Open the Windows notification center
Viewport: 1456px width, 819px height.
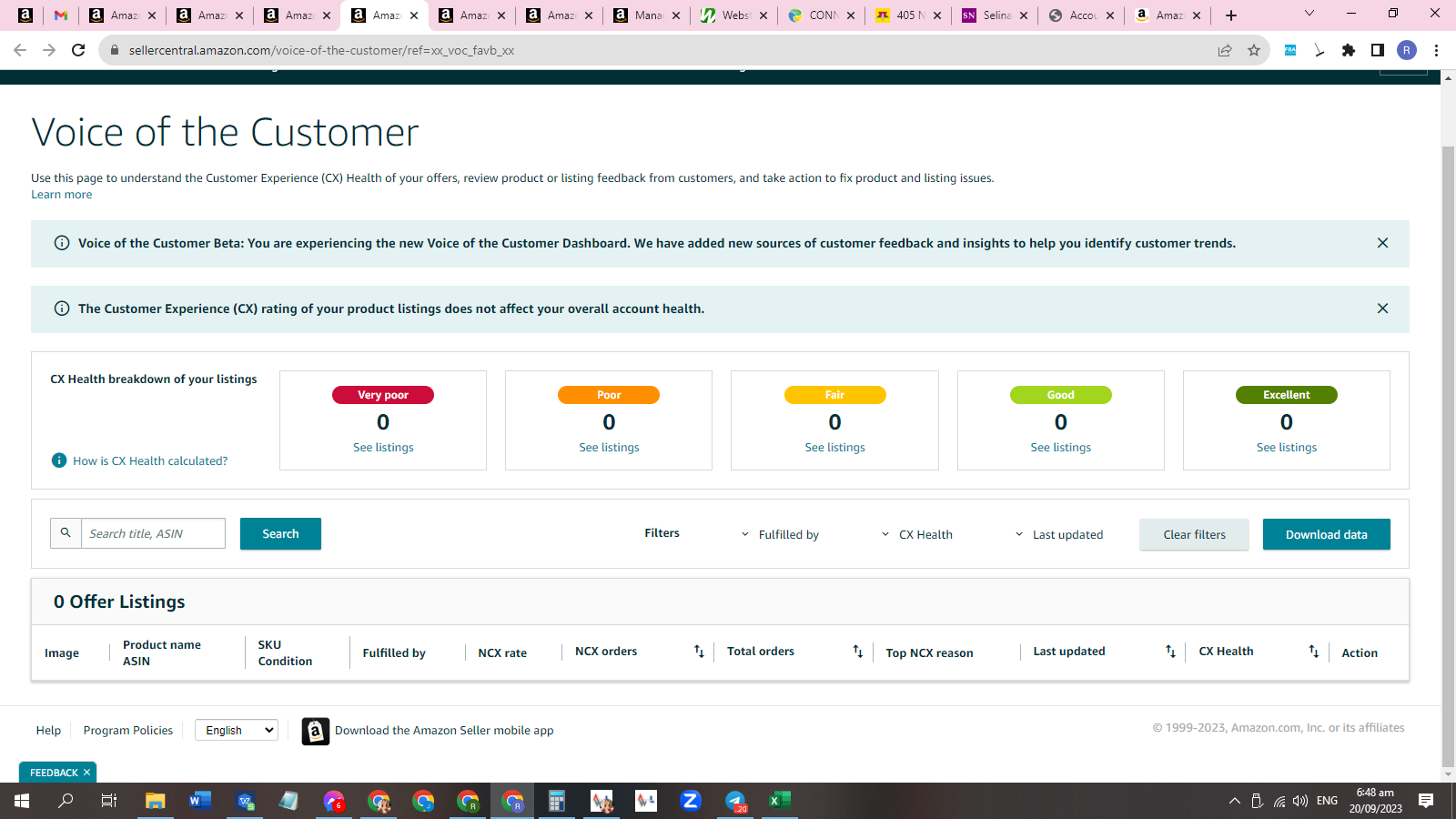click(x=1426, y=801)
